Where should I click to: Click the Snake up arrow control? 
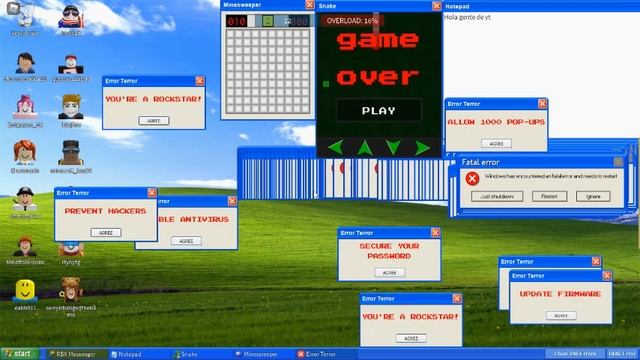pyautogui.click(x=364, y=147)
